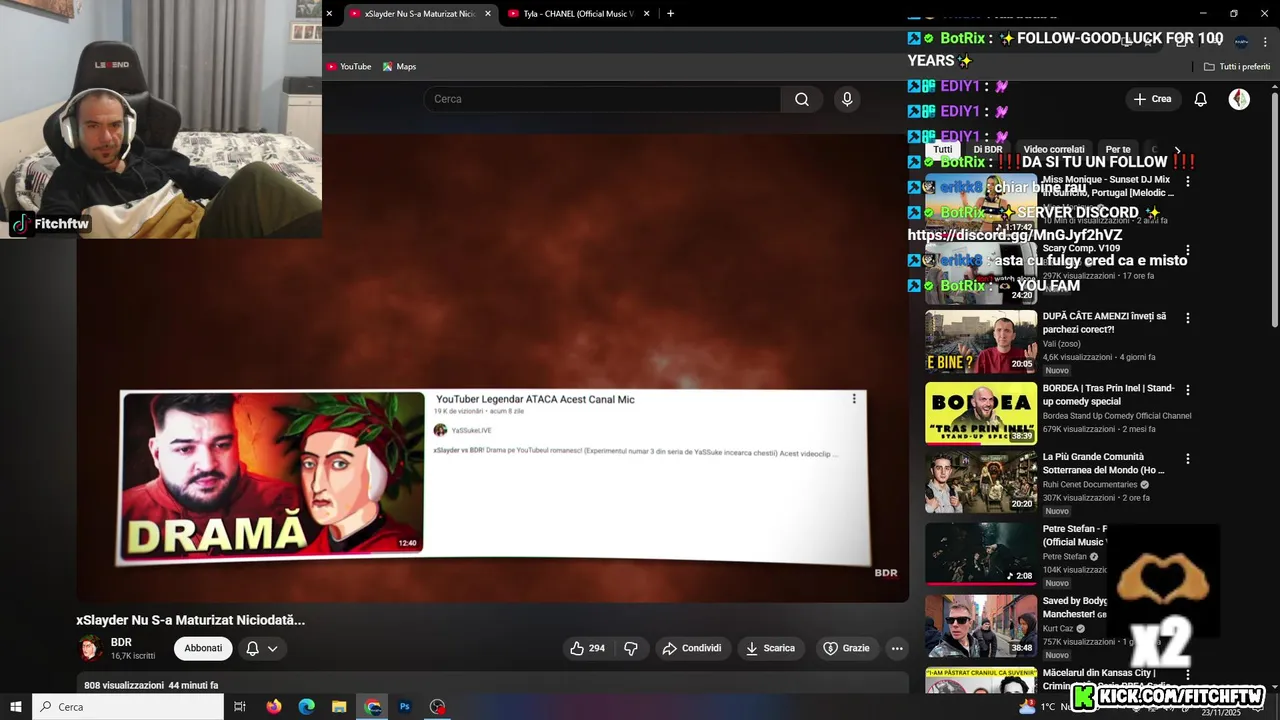
Task: Open the Maps bookmark in bookmarks bar
Action: (x=399, y=67)
